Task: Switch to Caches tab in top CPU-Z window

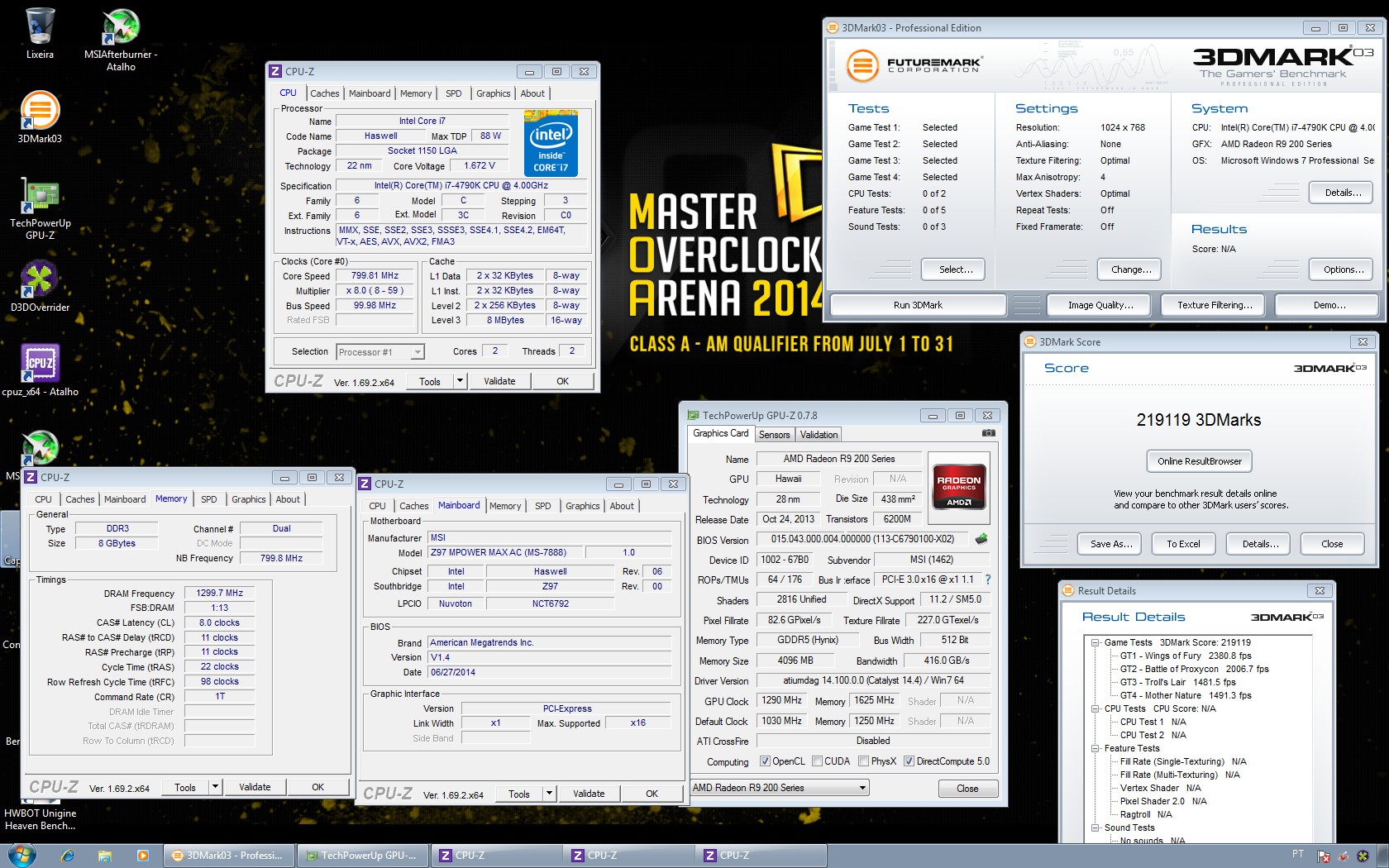Action: (324, 93)
